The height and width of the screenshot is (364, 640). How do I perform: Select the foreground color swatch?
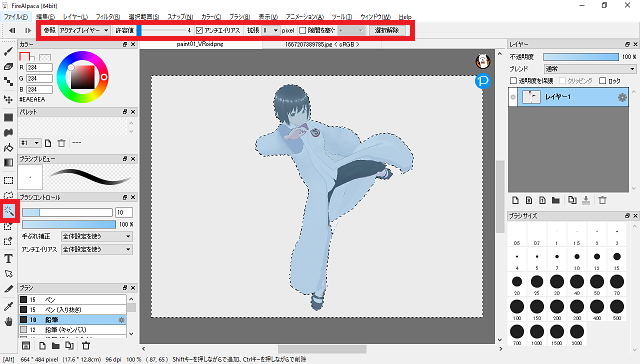point(25,56)
